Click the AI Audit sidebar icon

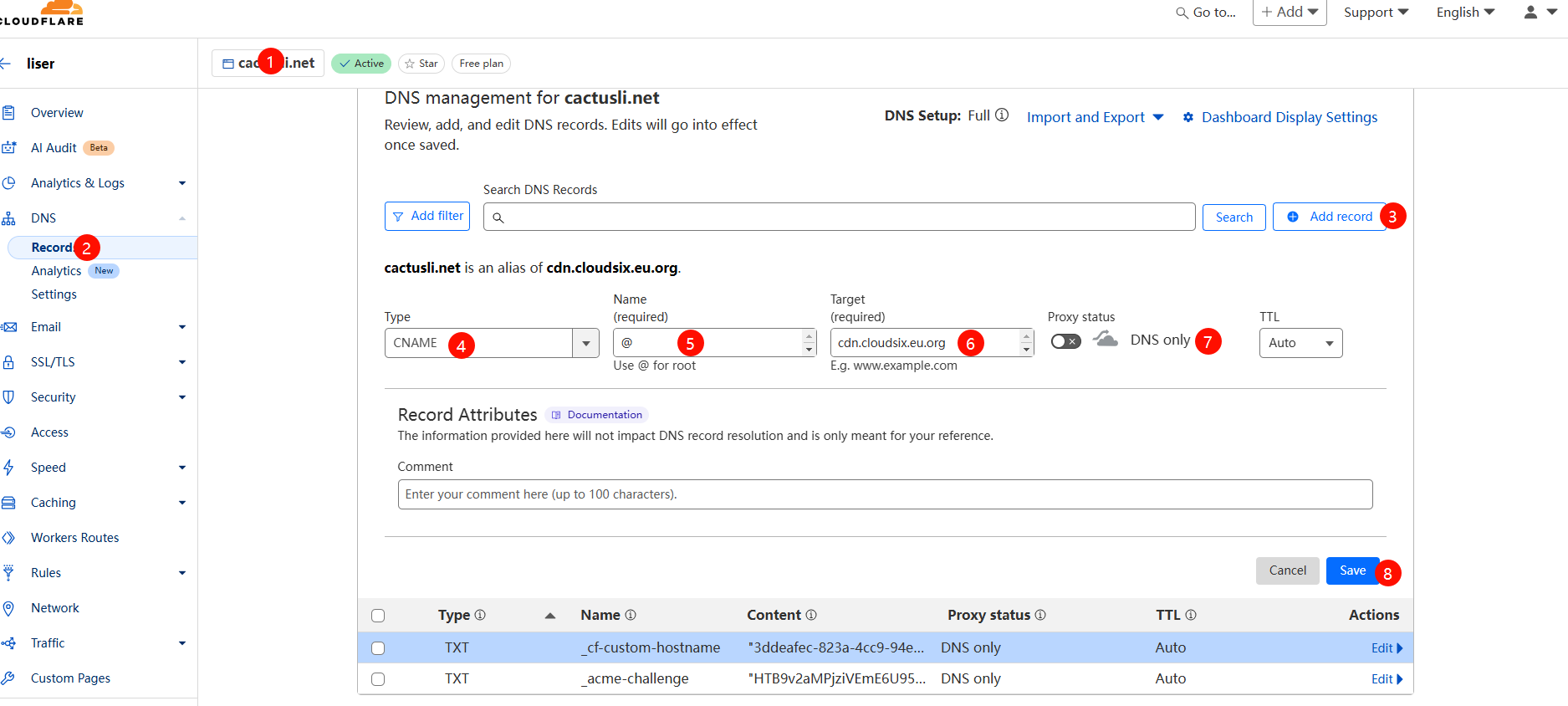[x=8, y=148]
